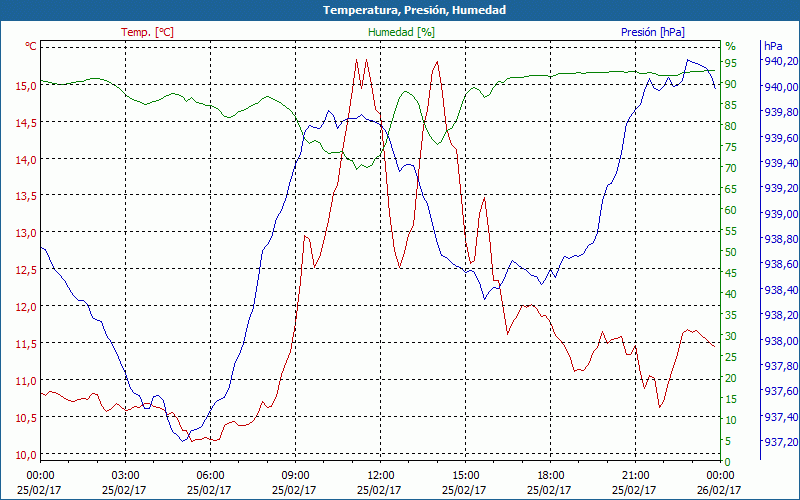Image resolution: width=800 pixels, height=500 pixels.
Task: Click the 940,00 pressure axis value
Action: 779,87
